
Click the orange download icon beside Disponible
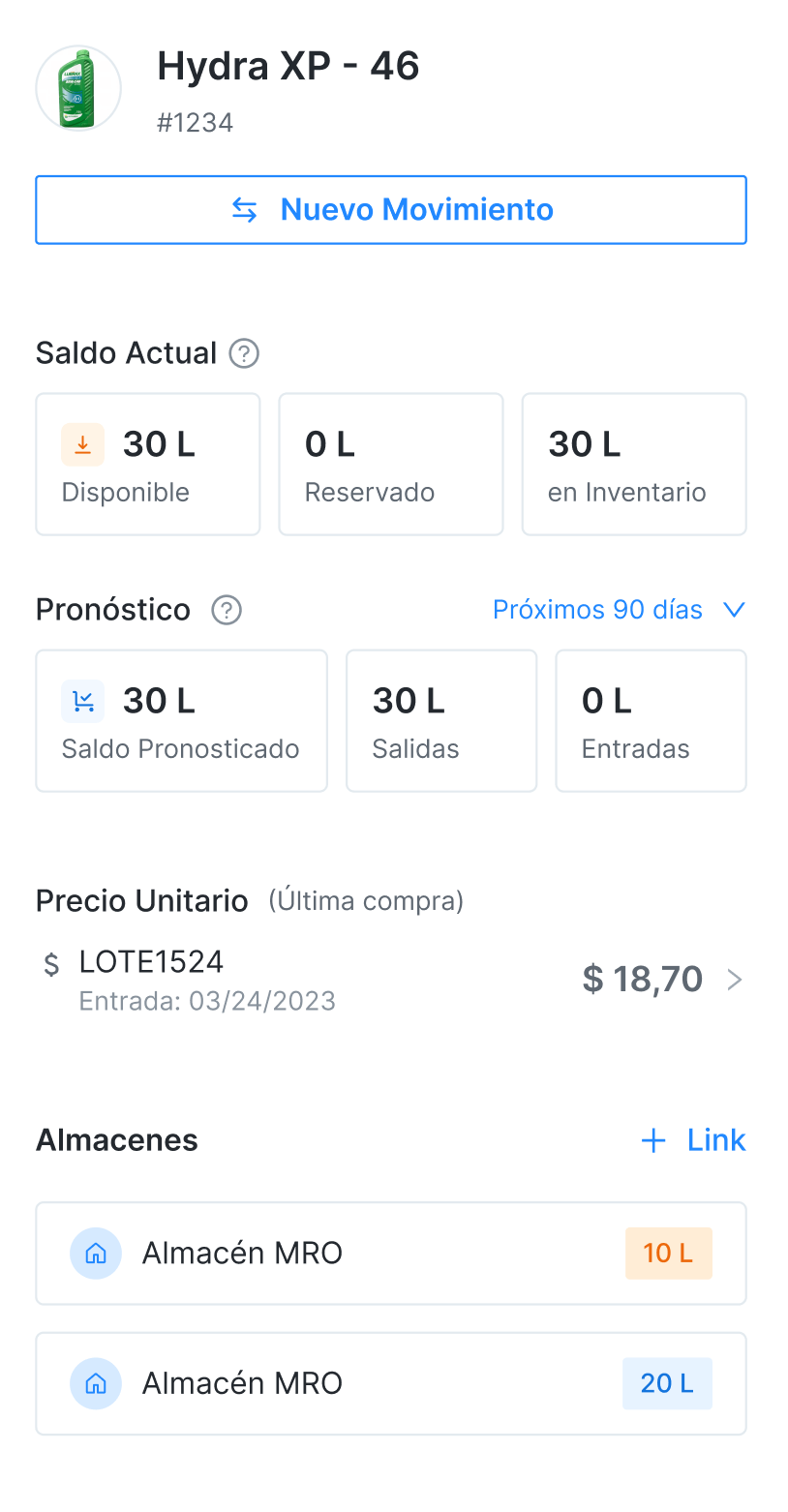pos(83,444)
